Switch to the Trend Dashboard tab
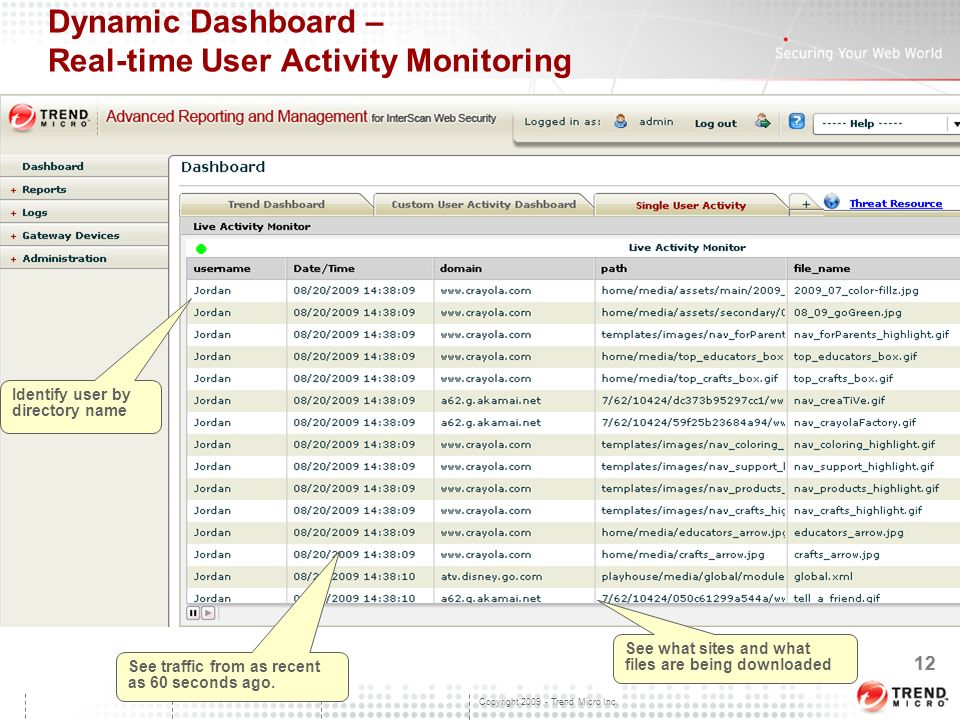This screenshot has height=720, width=960. (x=276, y=204)
